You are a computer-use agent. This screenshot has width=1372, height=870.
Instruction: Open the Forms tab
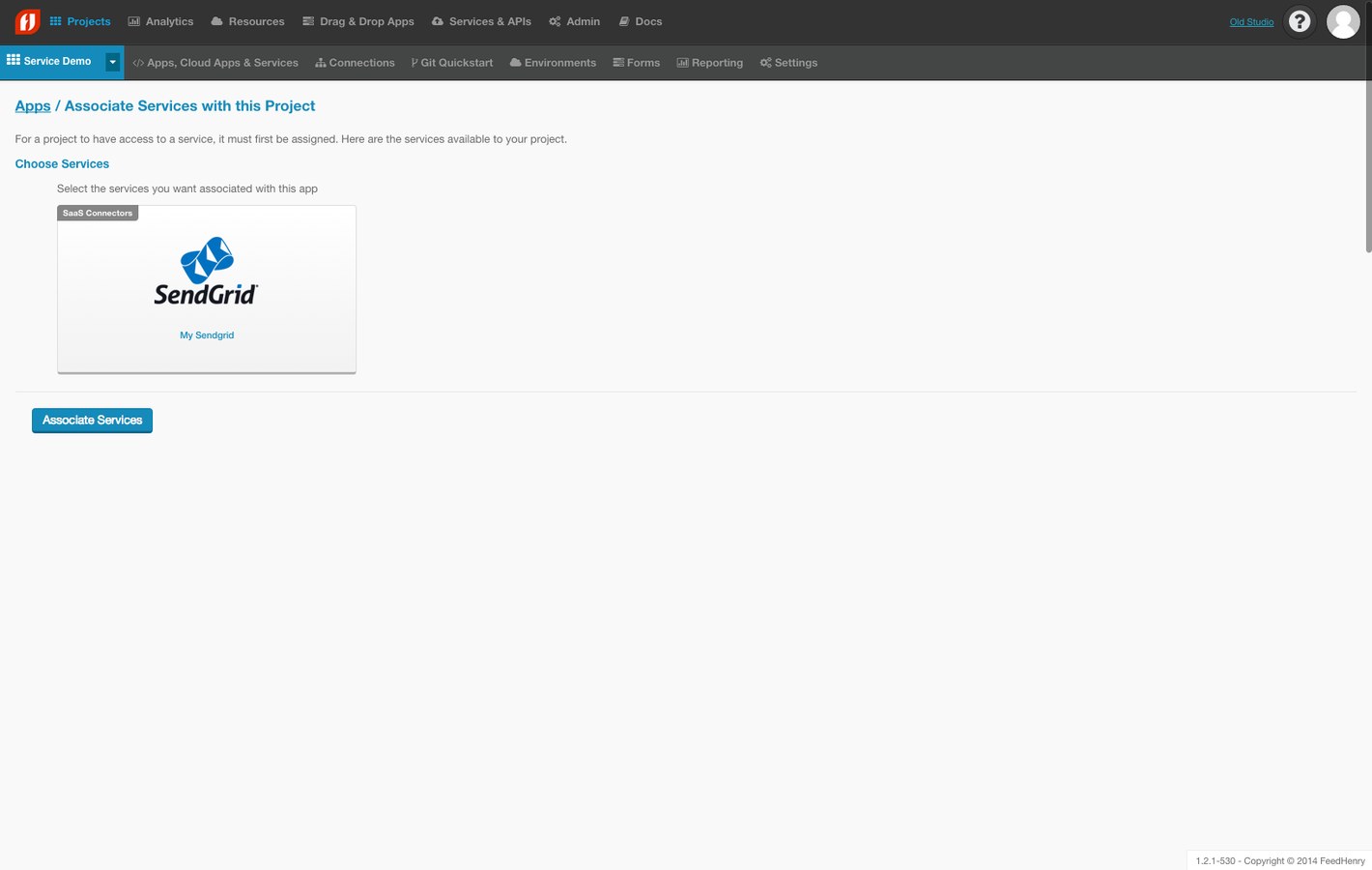(x=637, y=63)
